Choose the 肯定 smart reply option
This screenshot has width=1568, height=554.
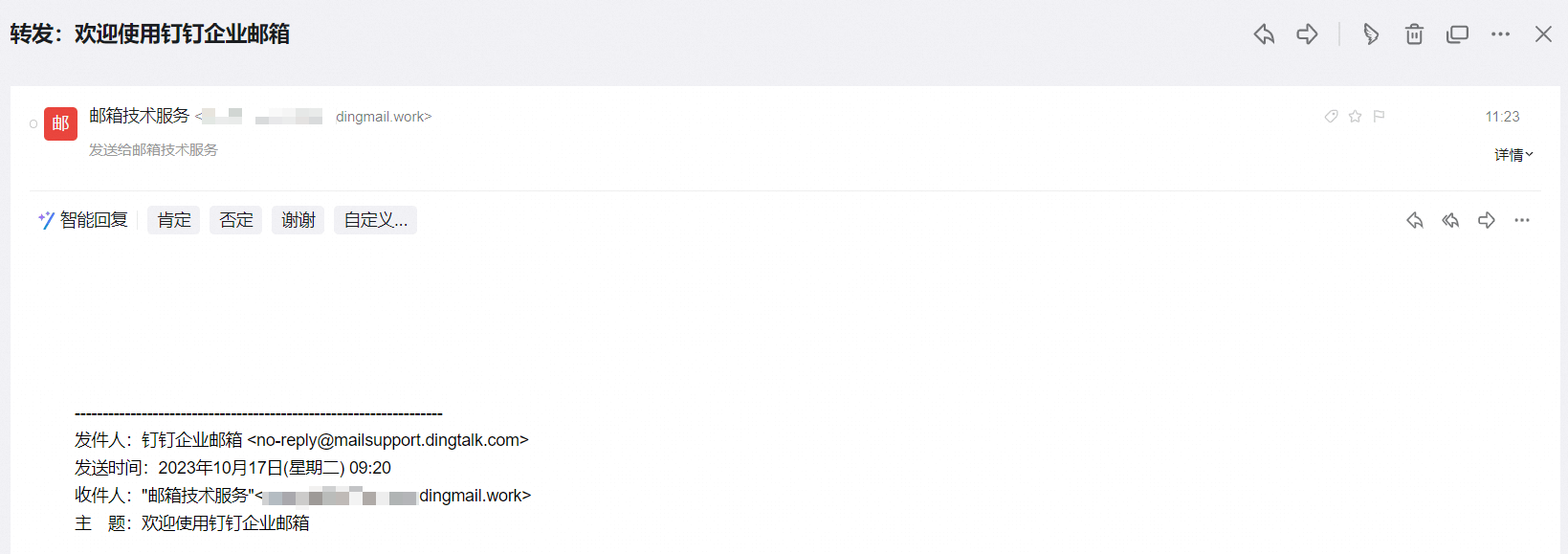point(174,220)
